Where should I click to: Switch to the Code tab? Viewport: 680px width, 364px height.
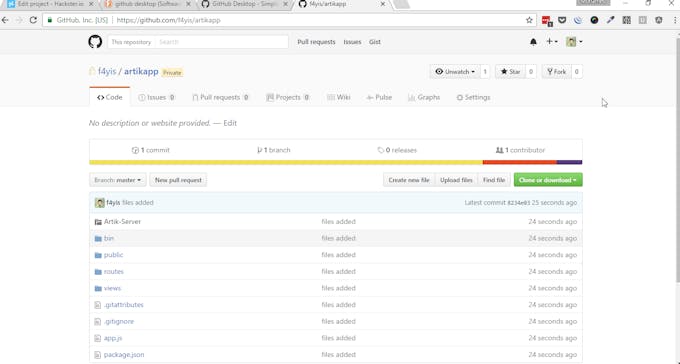coord(110,97)
